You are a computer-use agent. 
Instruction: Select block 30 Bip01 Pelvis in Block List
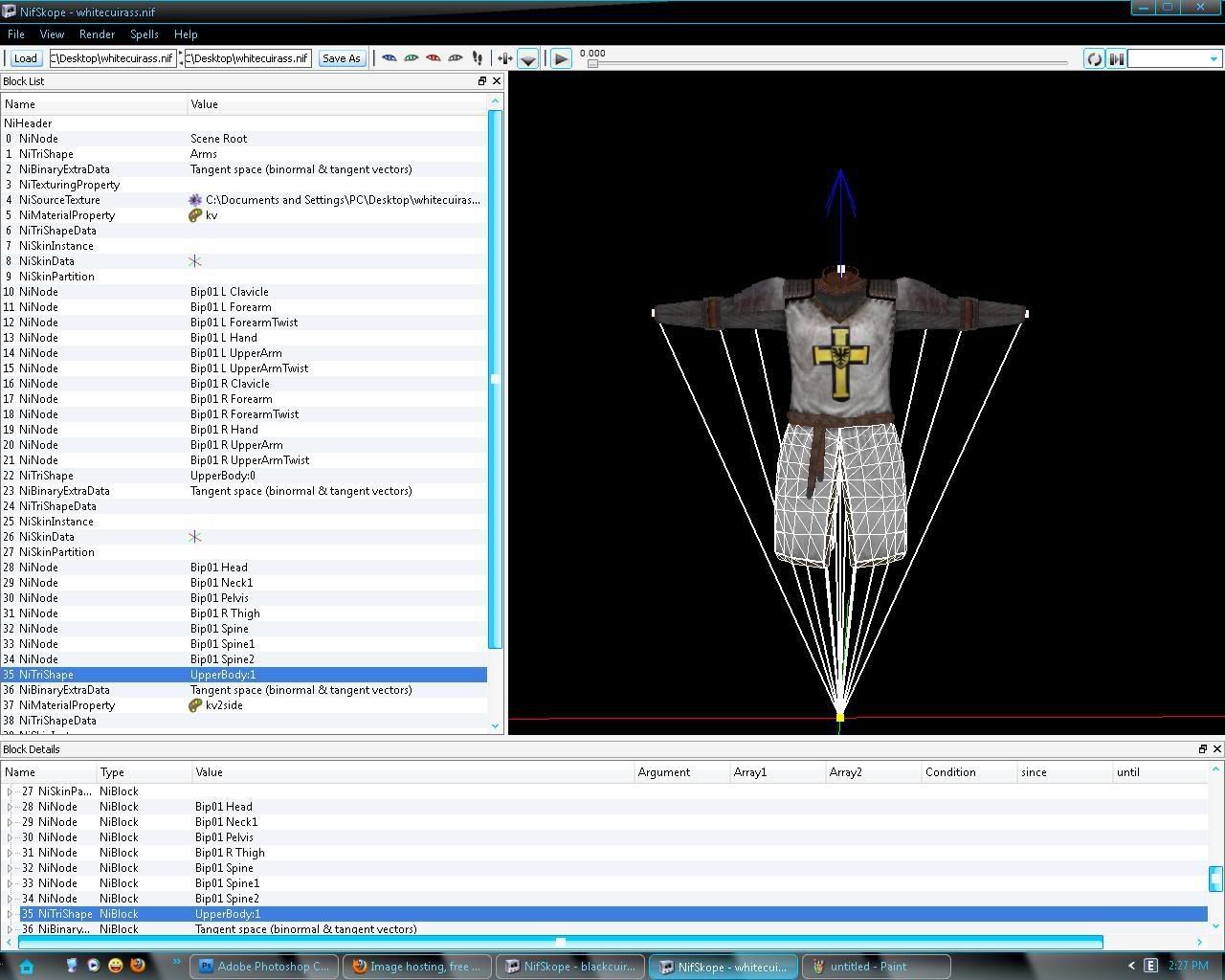click(x=244, y=598)
